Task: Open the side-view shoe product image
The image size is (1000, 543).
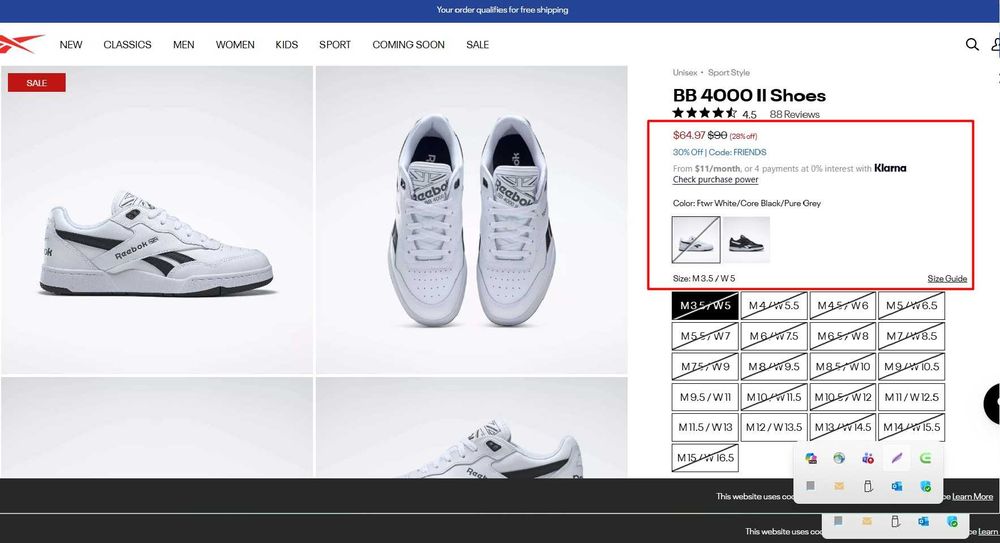Action: [157, 219]
